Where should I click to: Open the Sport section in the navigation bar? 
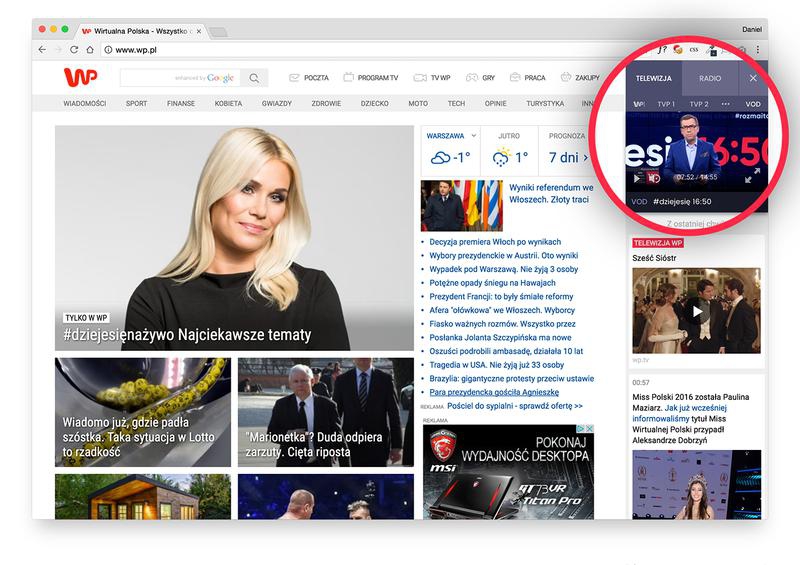click(x=136, y=103)
